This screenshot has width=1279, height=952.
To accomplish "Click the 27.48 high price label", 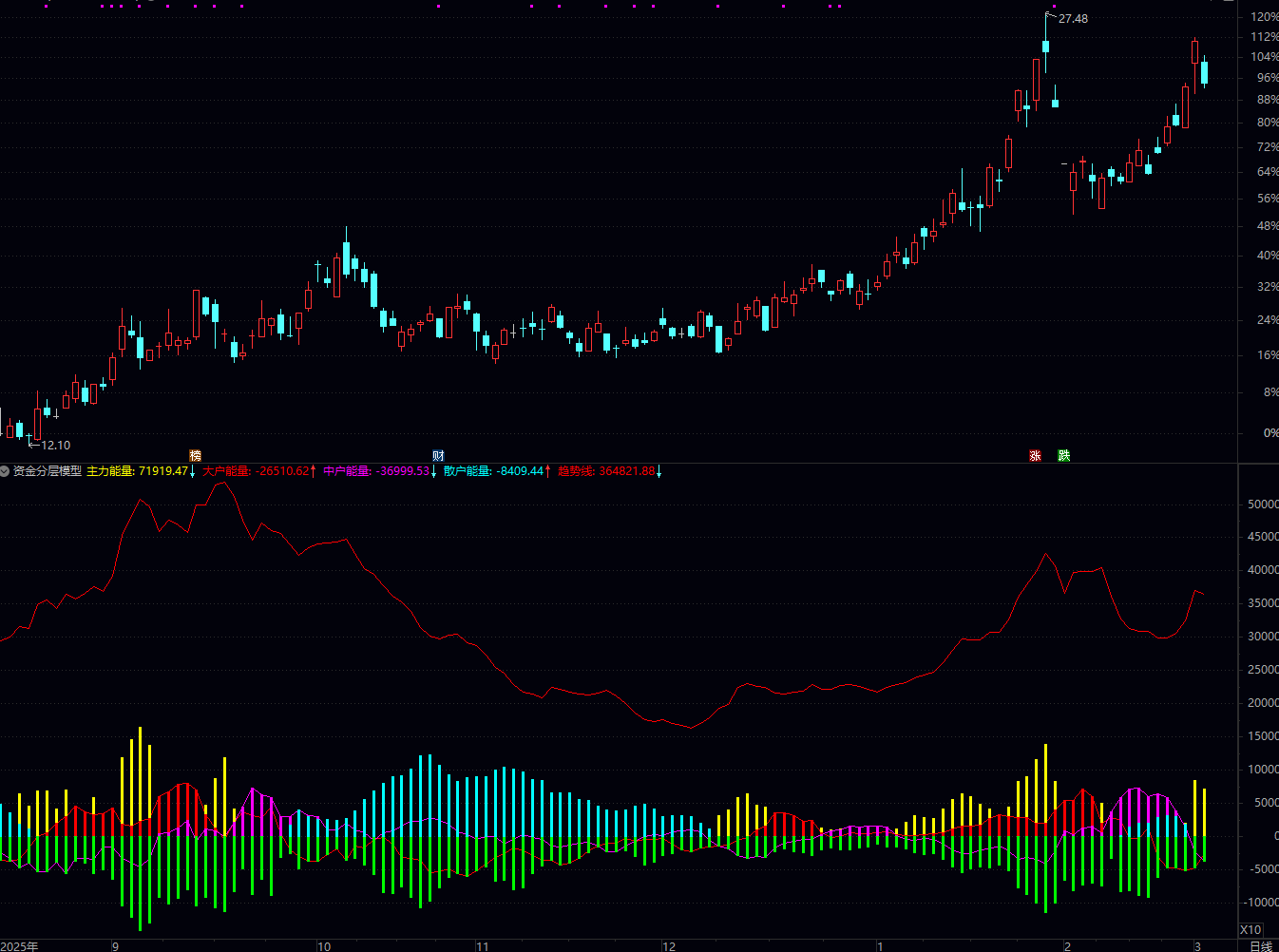I will point(1073,19).
